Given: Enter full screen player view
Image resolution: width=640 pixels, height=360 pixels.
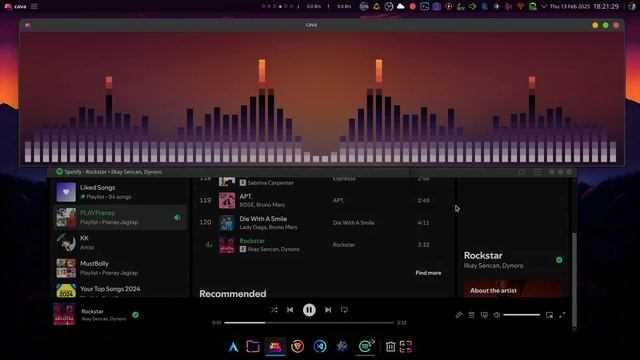Looking at the screenshot, I should coord(562,315).
